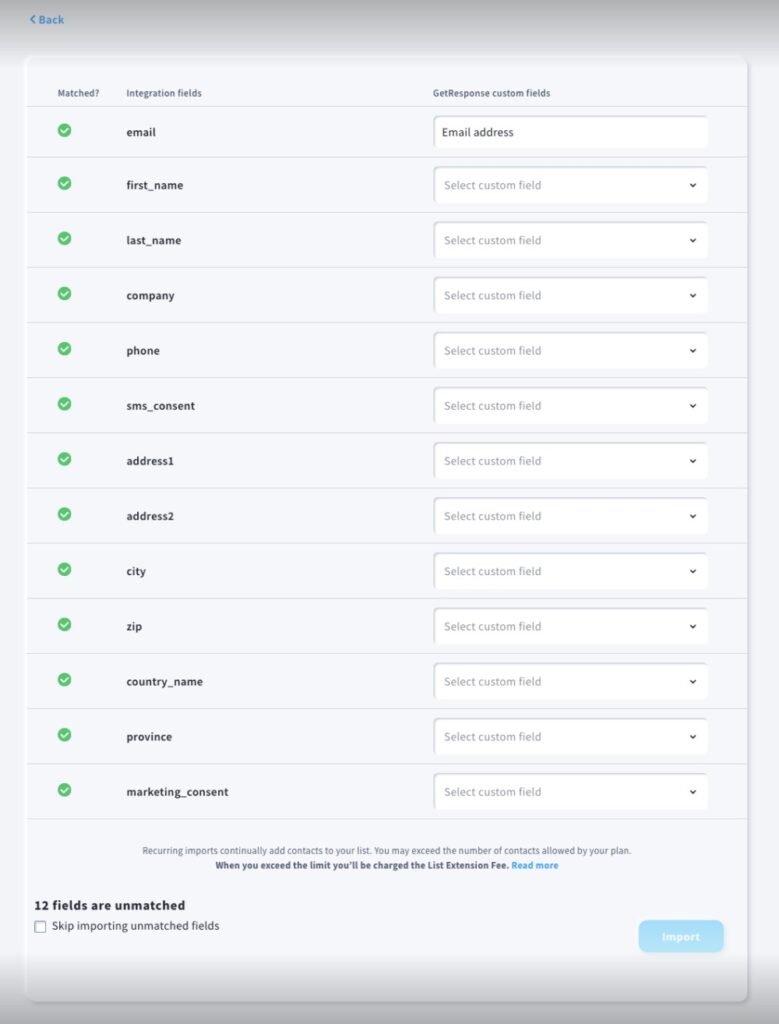Viewport: 779px width, 1024px height.
Task: Open the custom field dropdown for last_name
Action: (570, 240)
